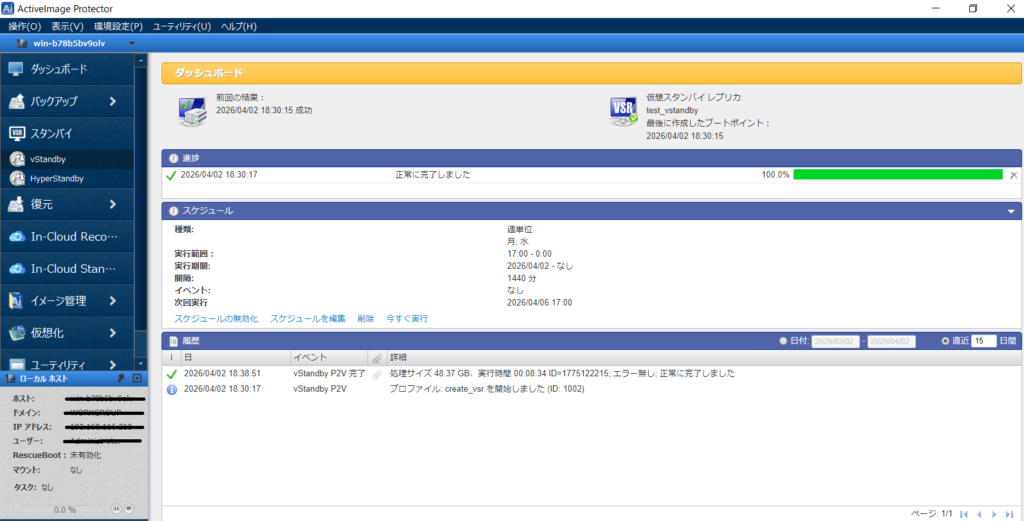1024x521 pixels.
Task: Click the スケジュールを編集 link
Action: coord(307,318)
